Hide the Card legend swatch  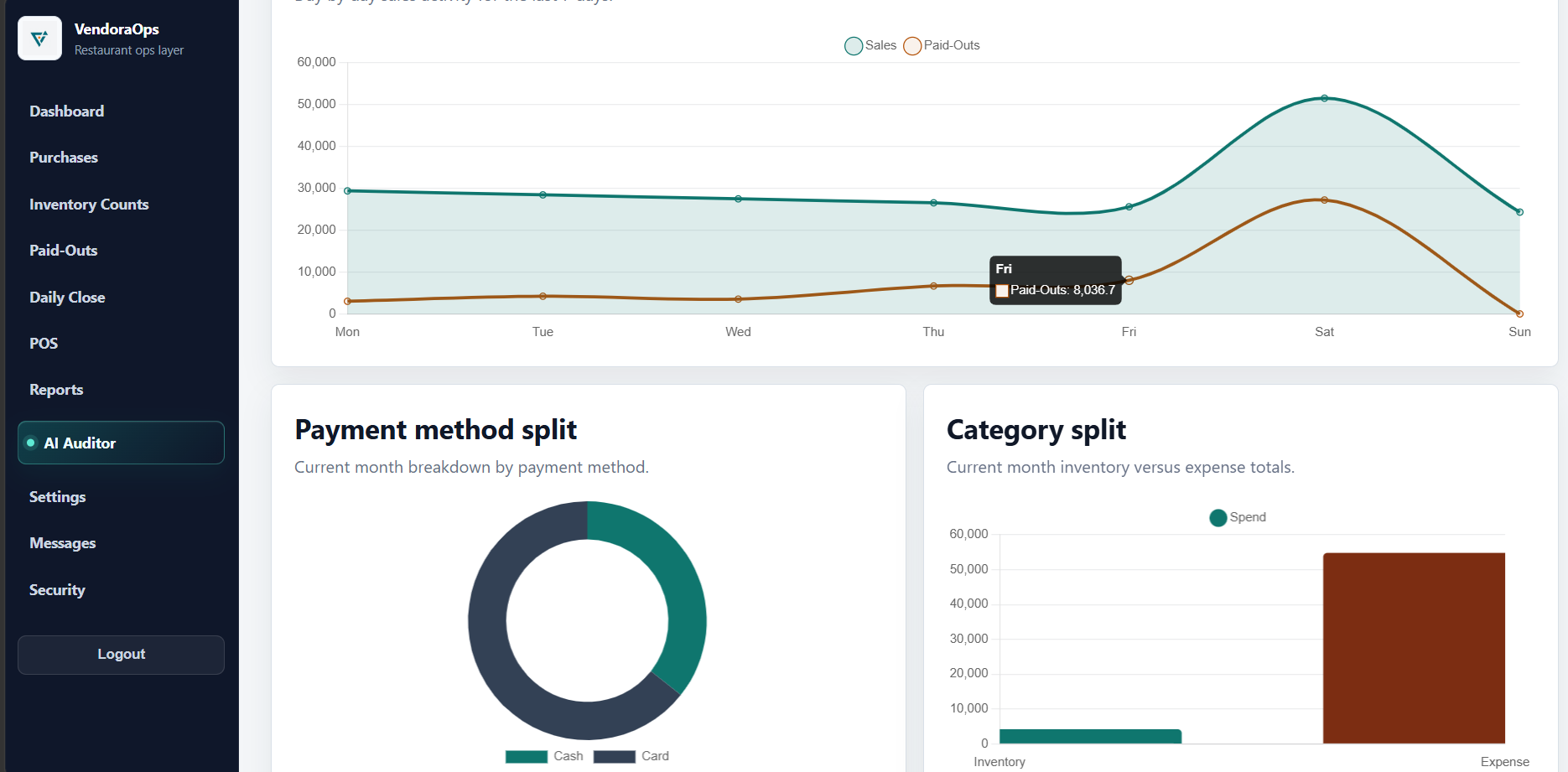[615, 757]
